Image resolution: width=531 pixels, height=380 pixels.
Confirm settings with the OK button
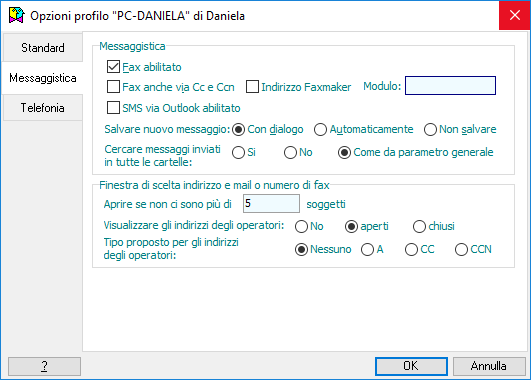tap(411, 366)
